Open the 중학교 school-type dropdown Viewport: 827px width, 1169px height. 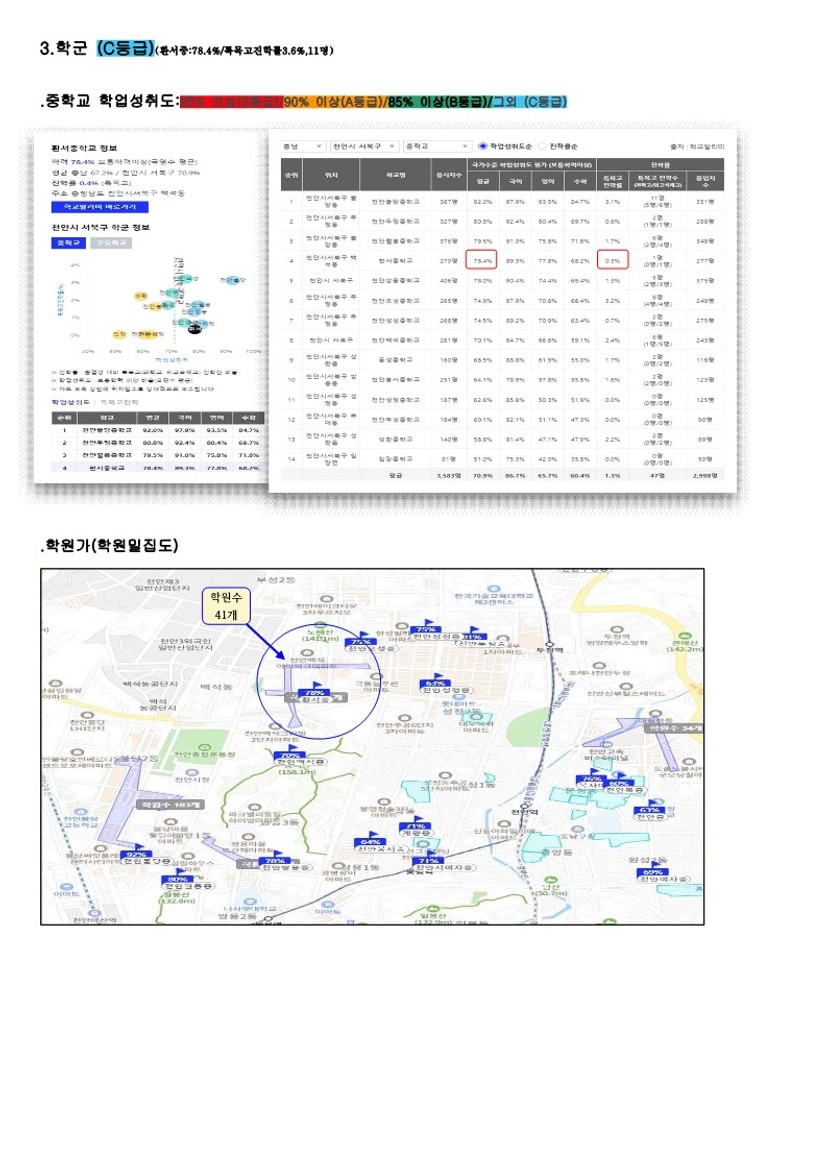click(437, 146)
